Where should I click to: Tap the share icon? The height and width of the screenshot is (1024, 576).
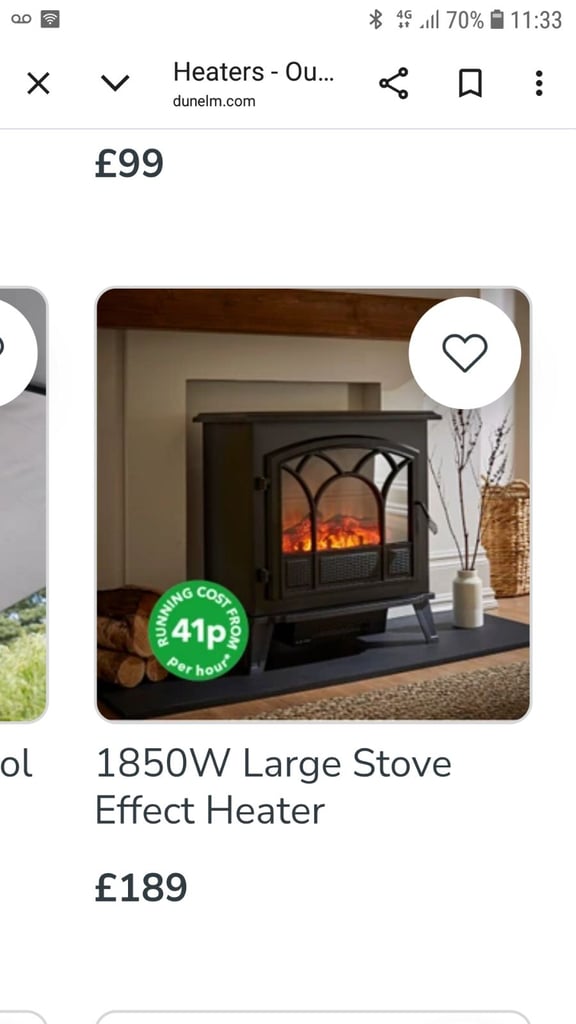point(394,84)
